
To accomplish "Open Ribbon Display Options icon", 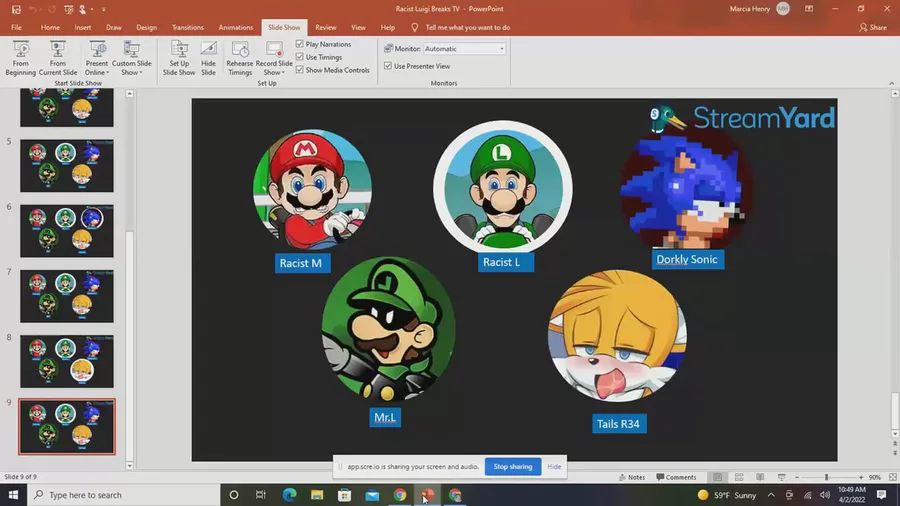I will 809,9.
